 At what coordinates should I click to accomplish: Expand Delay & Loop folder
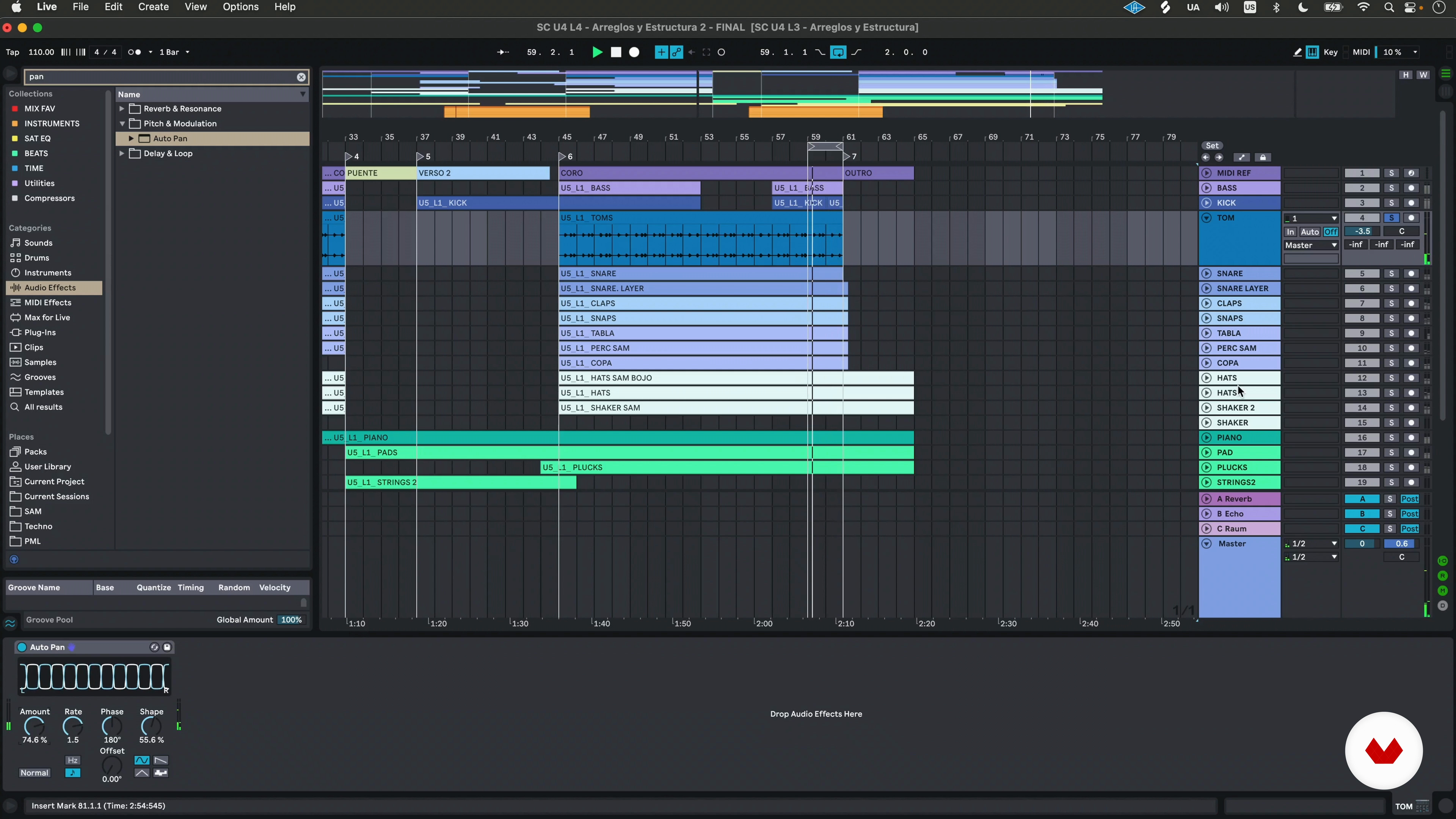tap(121, 154)
